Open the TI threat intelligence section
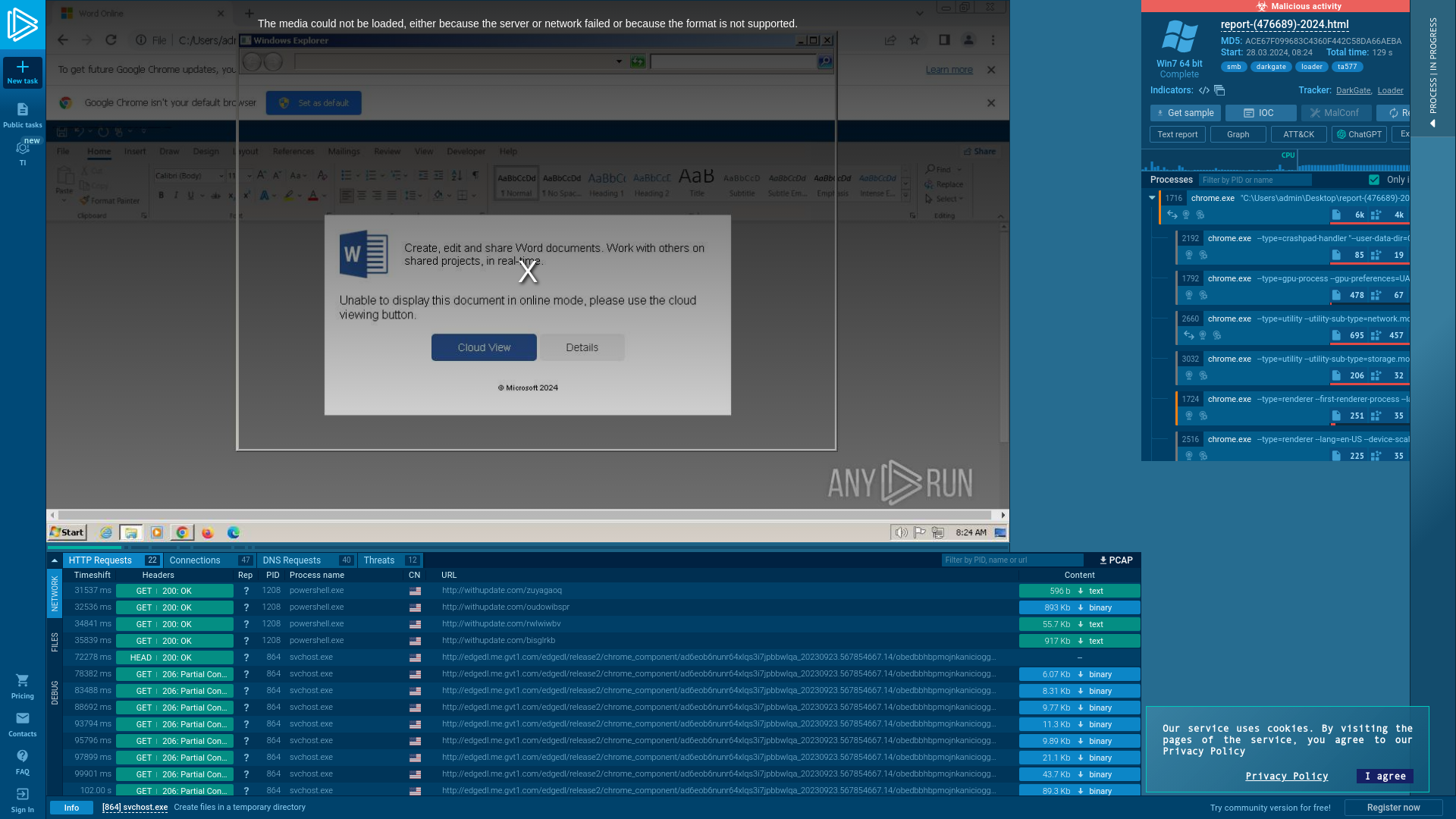 pos(23,153)
